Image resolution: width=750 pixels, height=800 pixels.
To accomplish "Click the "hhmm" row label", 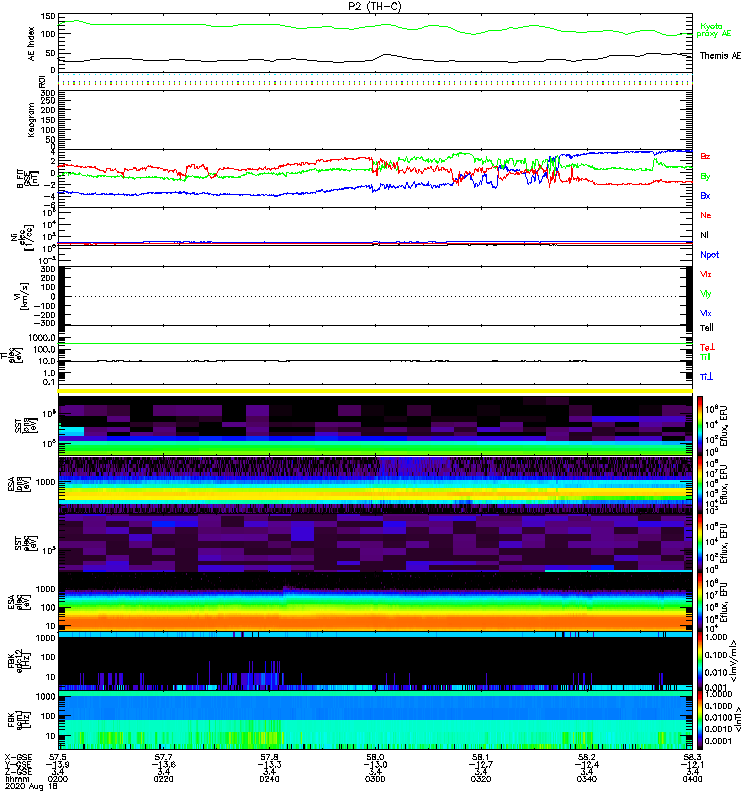I will click(16, 779).
